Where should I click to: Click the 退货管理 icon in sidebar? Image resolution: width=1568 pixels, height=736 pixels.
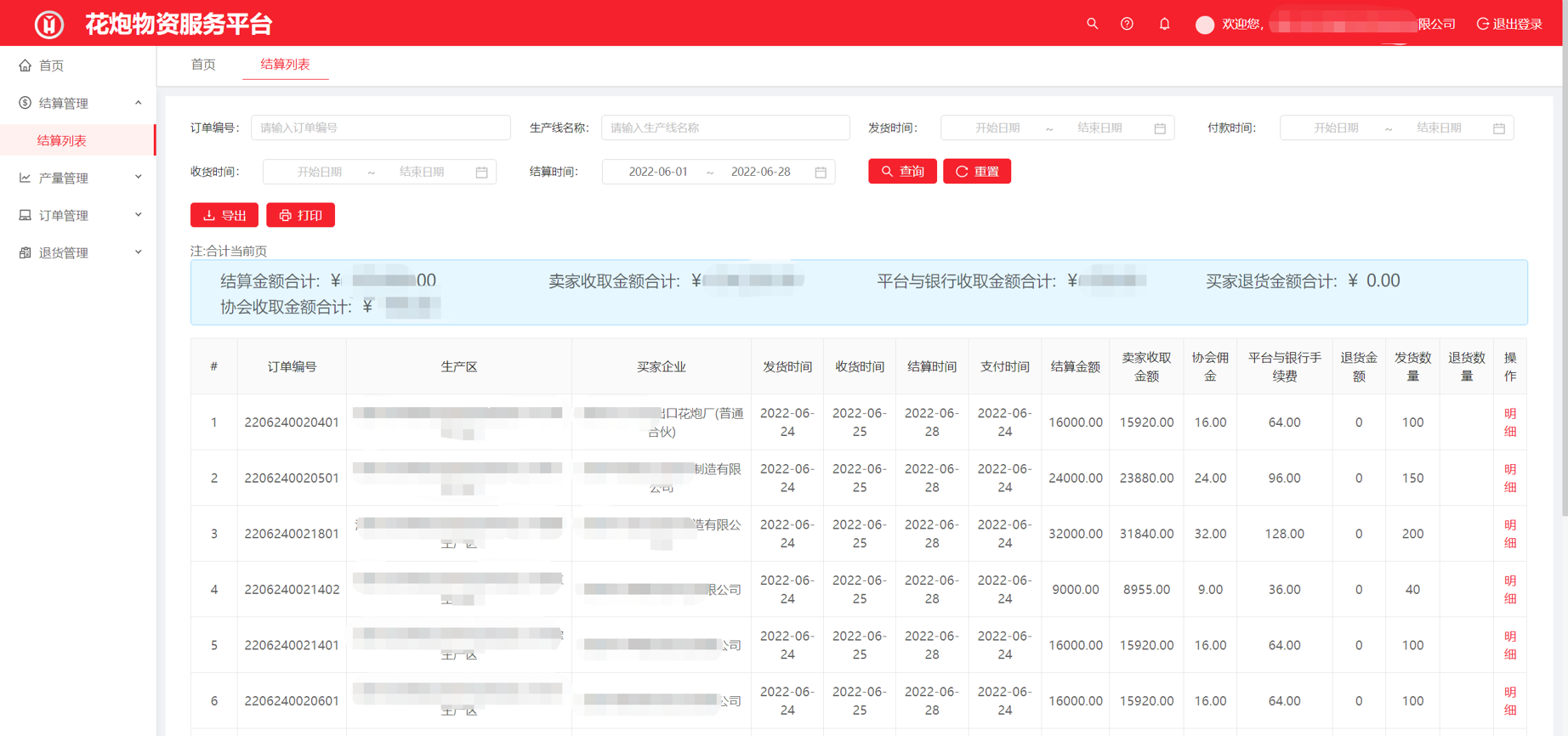[25, 252]
